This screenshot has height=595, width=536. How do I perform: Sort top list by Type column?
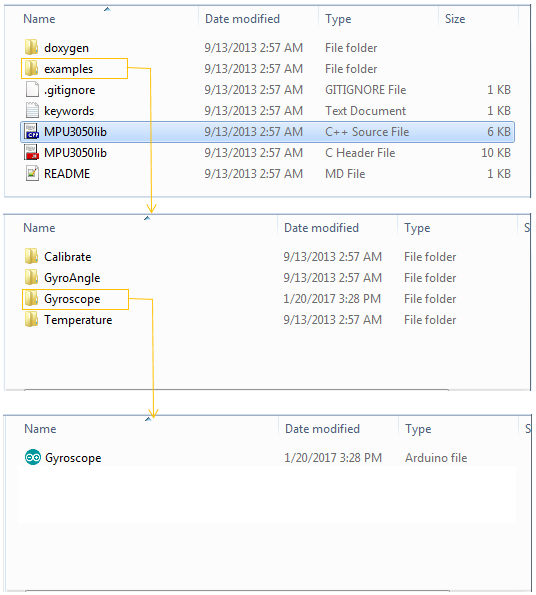coord(338,19)
